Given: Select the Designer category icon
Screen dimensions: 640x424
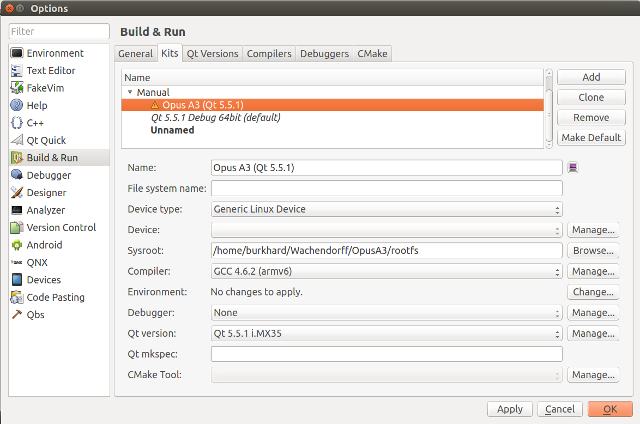Looking at the screenshot, I should pos(17,193).
